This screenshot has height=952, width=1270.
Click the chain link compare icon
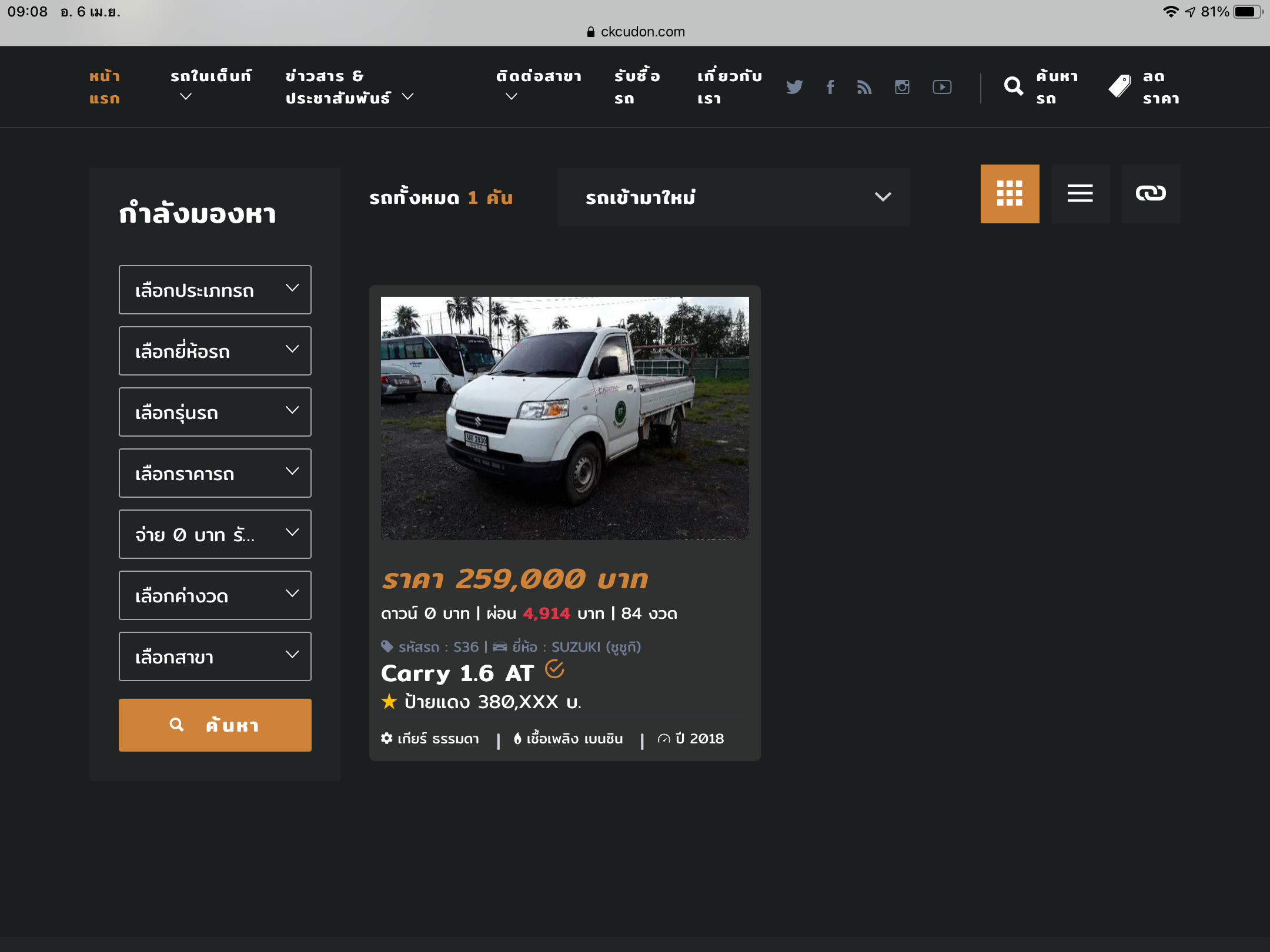(1151, 193)
